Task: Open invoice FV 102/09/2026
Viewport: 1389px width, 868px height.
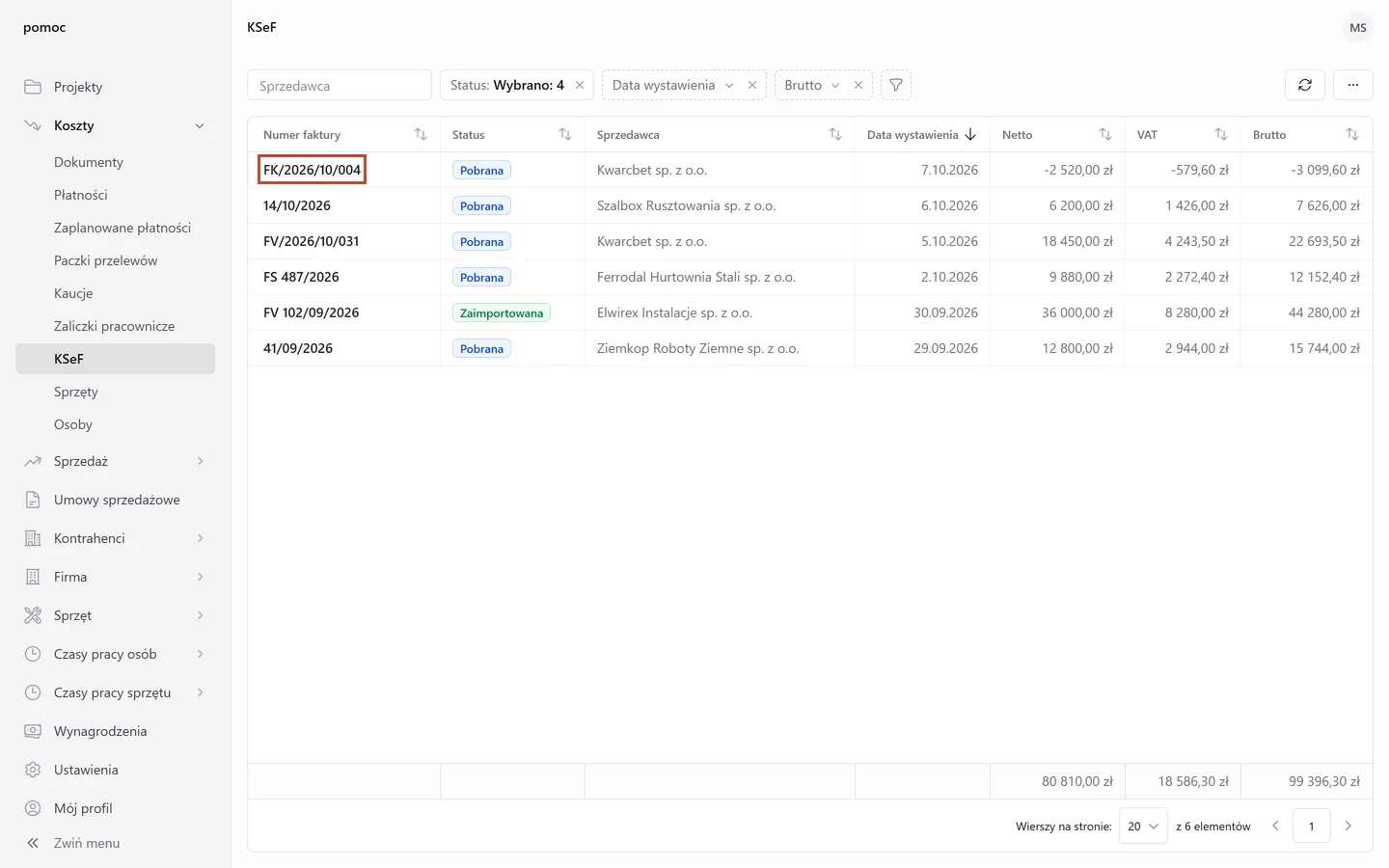Action: tap(311, 312)
